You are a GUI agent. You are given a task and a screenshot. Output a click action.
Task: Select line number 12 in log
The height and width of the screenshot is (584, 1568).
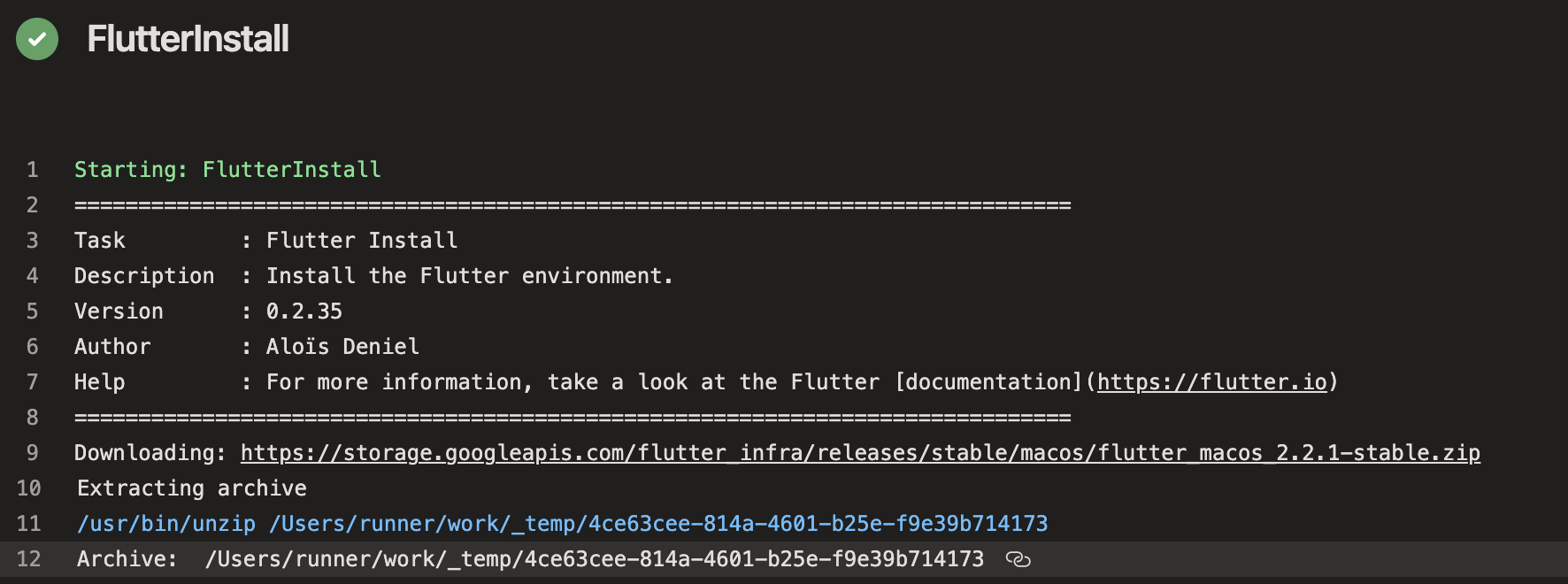[28, 559]
